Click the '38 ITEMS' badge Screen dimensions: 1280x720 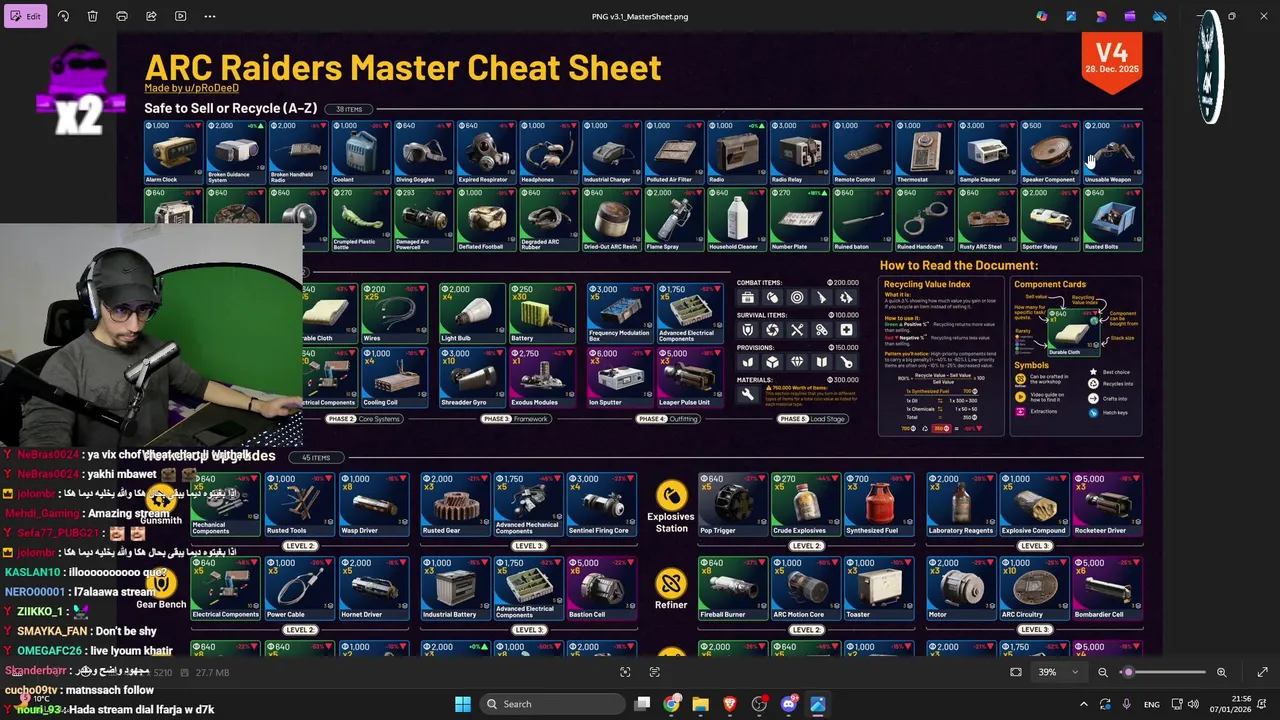(349, 109)
